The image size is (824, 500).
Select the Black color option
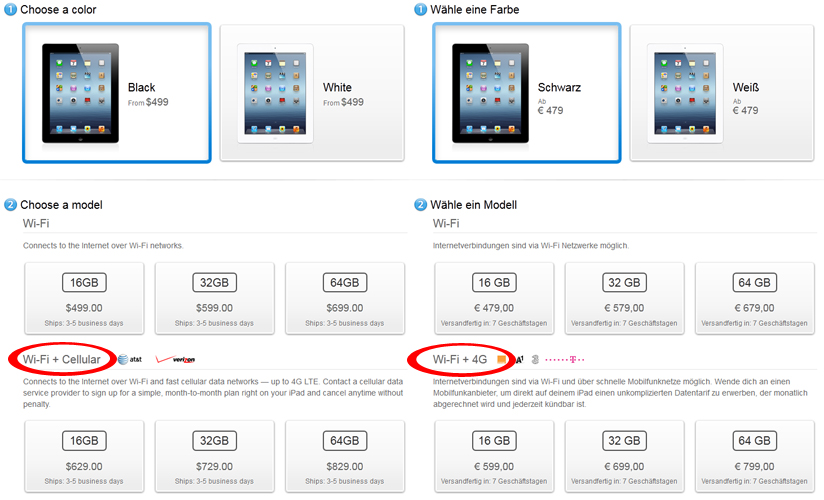click(117, 93)
